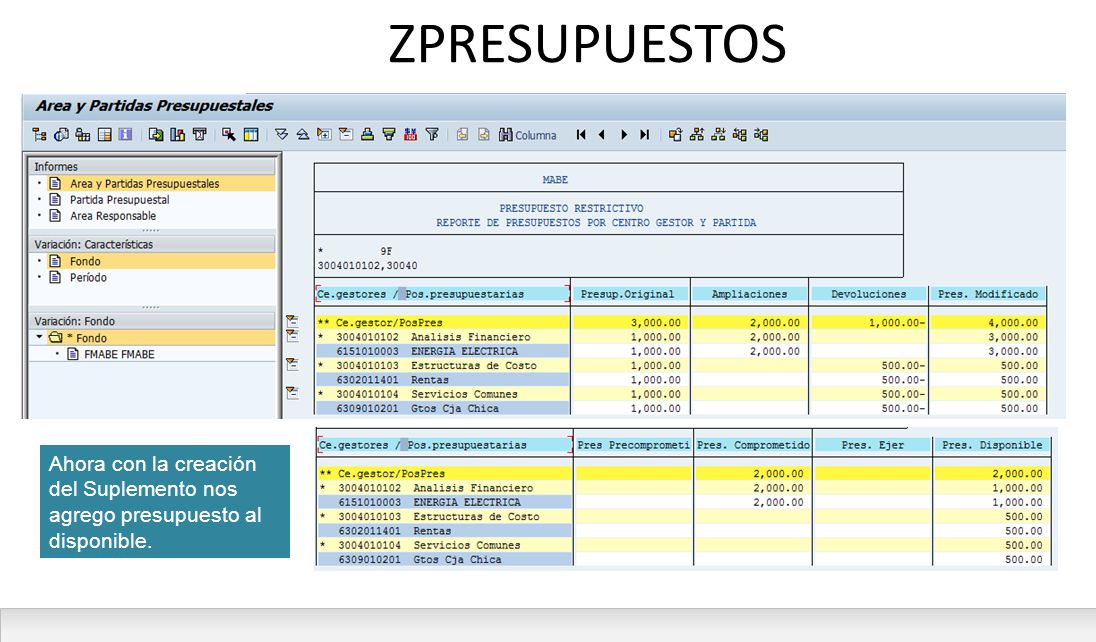Select Area Responsable report

pyautogui.click(x=113, y=216)
